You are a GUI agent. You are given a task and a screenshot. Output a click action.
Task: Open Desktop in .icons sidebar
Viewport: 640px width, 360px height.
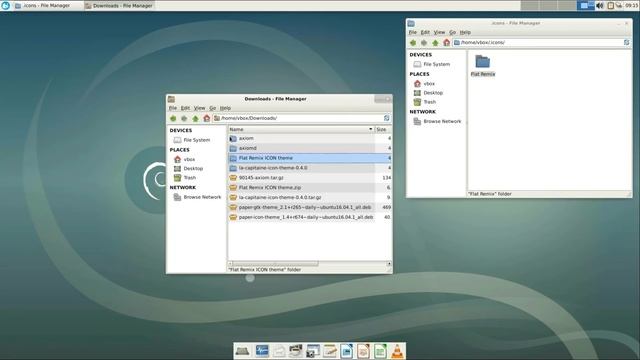click(x=428, y=93)
